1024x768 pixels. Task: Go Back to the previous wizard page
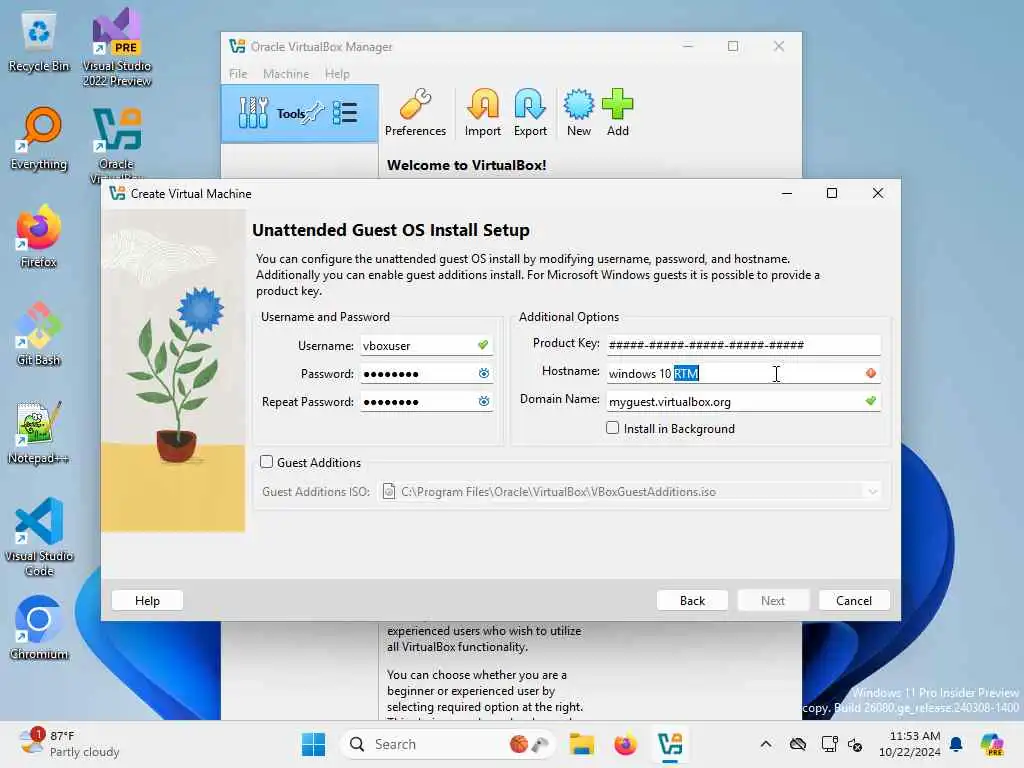(692, 600)
